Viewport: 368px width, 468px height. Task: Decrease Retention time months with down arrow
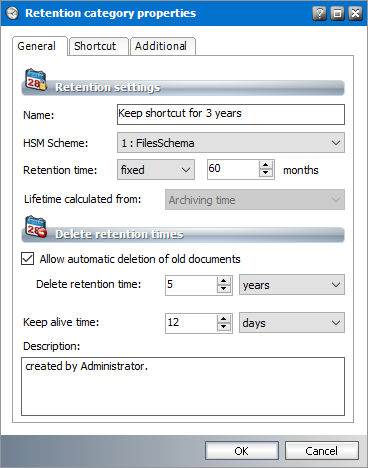tap(266, 173)
